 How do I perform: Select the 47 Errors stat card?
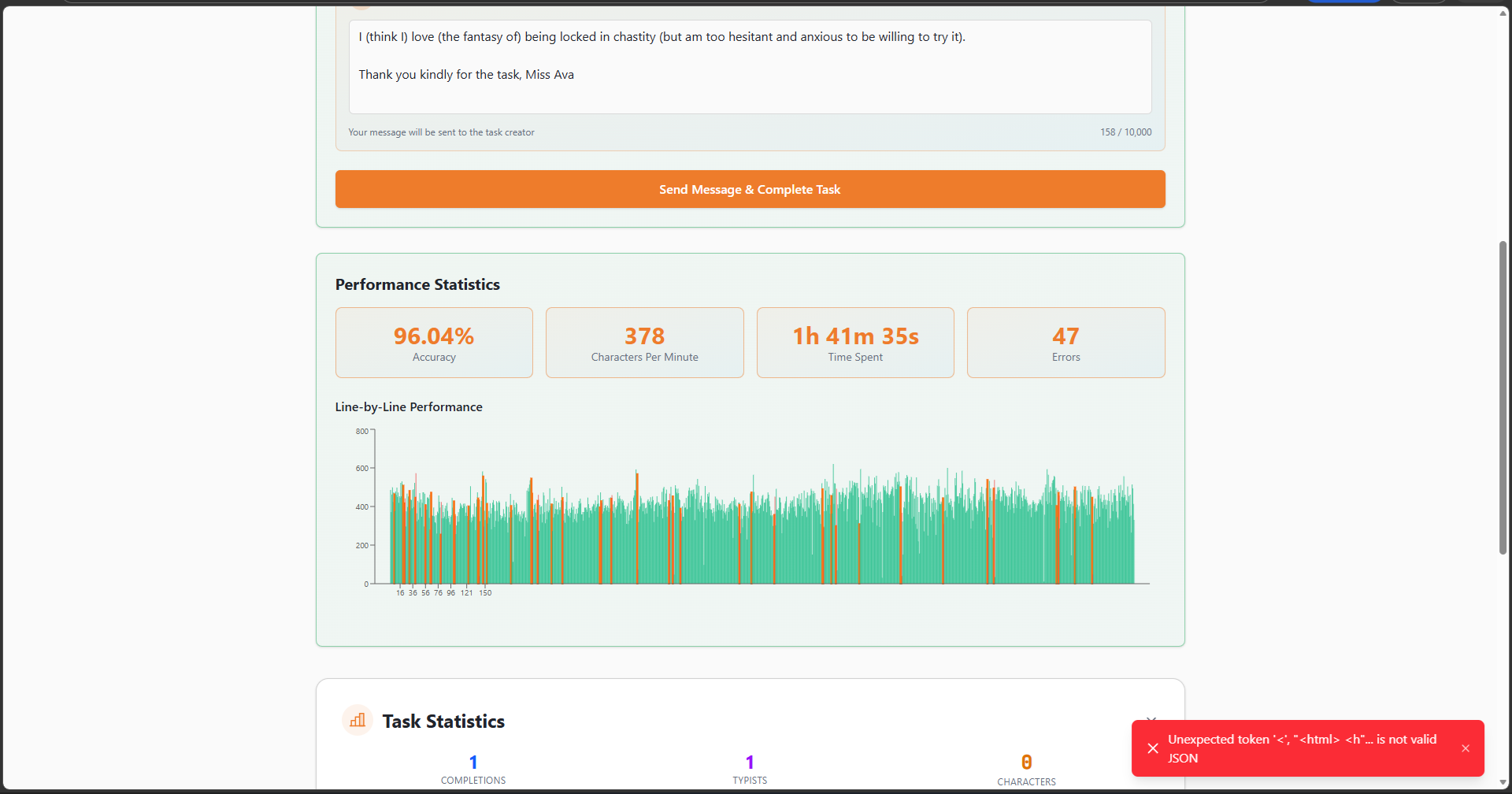click(1066, 343)
